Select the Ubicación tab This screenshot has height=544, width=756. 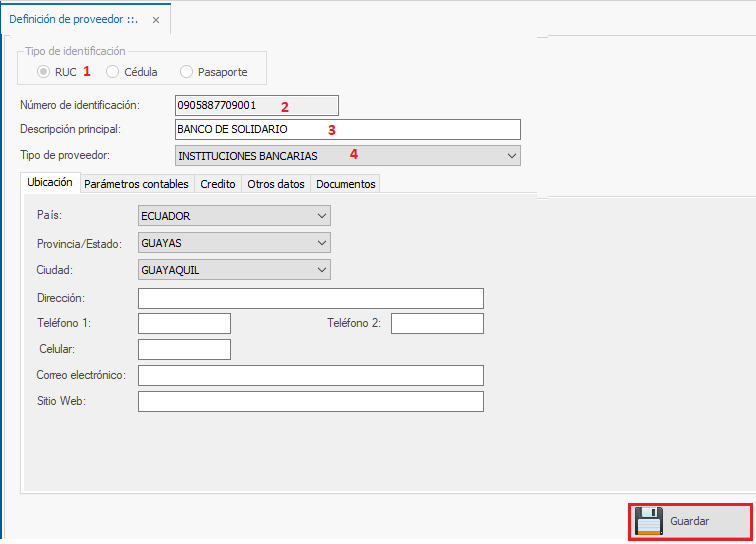pos(49,183)
